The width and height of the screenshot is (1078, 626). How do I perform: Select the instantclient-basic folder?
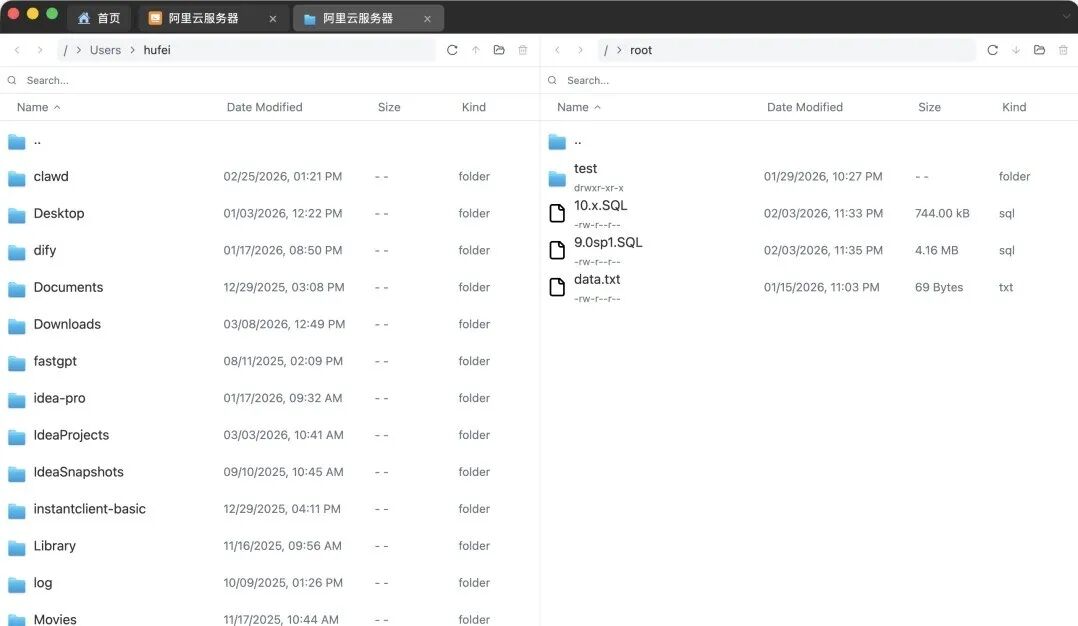tap(270, 509)
